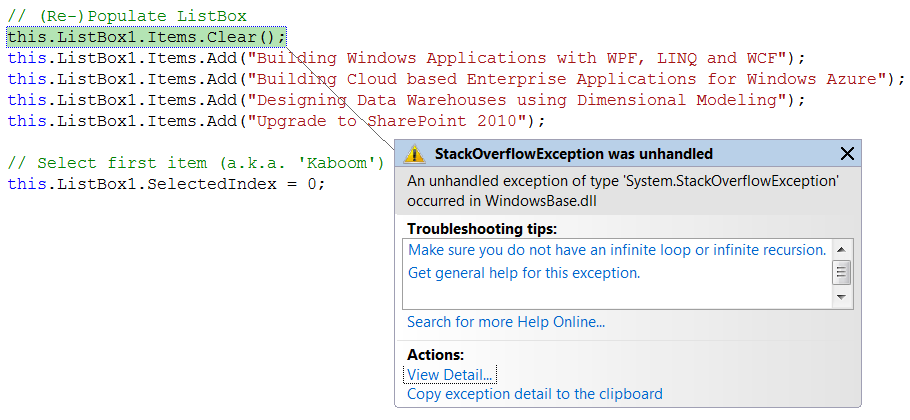
Task: Open the View Detail... link
Action: tap(450, 375)
